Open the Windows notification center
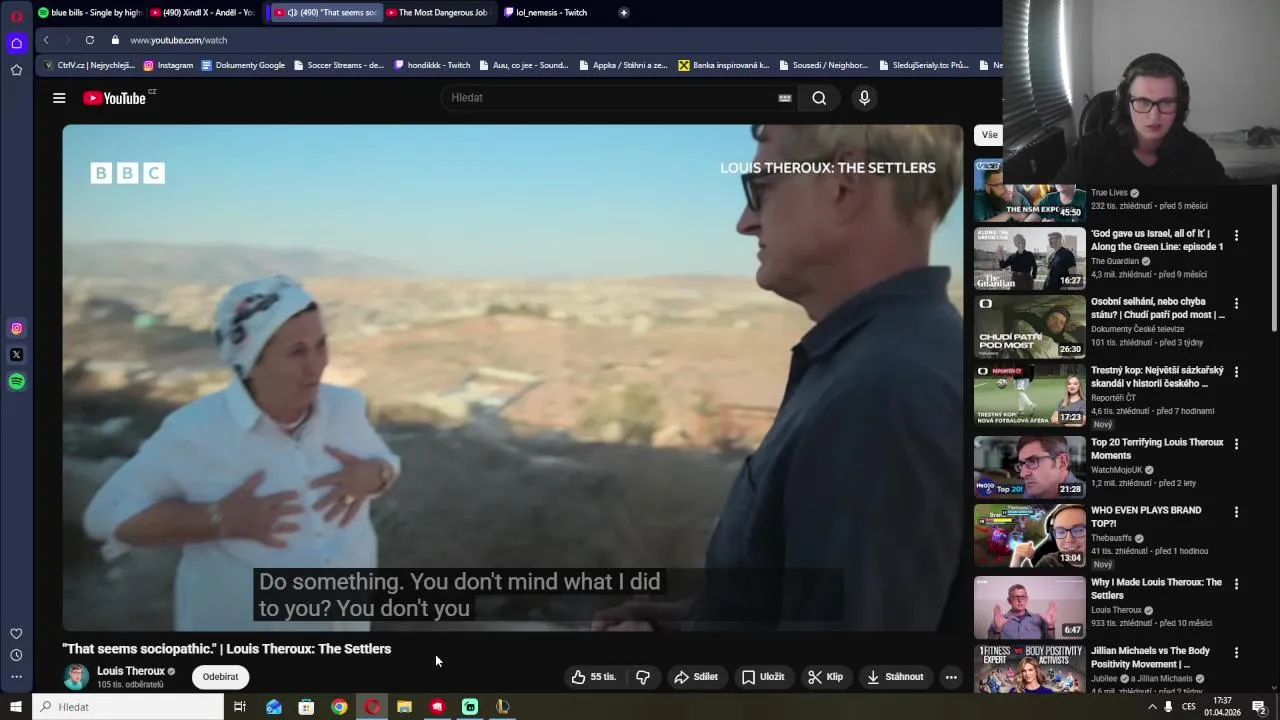This screenshot has width=1280, height=720. pyautogui.click(x=1259, y=707)
